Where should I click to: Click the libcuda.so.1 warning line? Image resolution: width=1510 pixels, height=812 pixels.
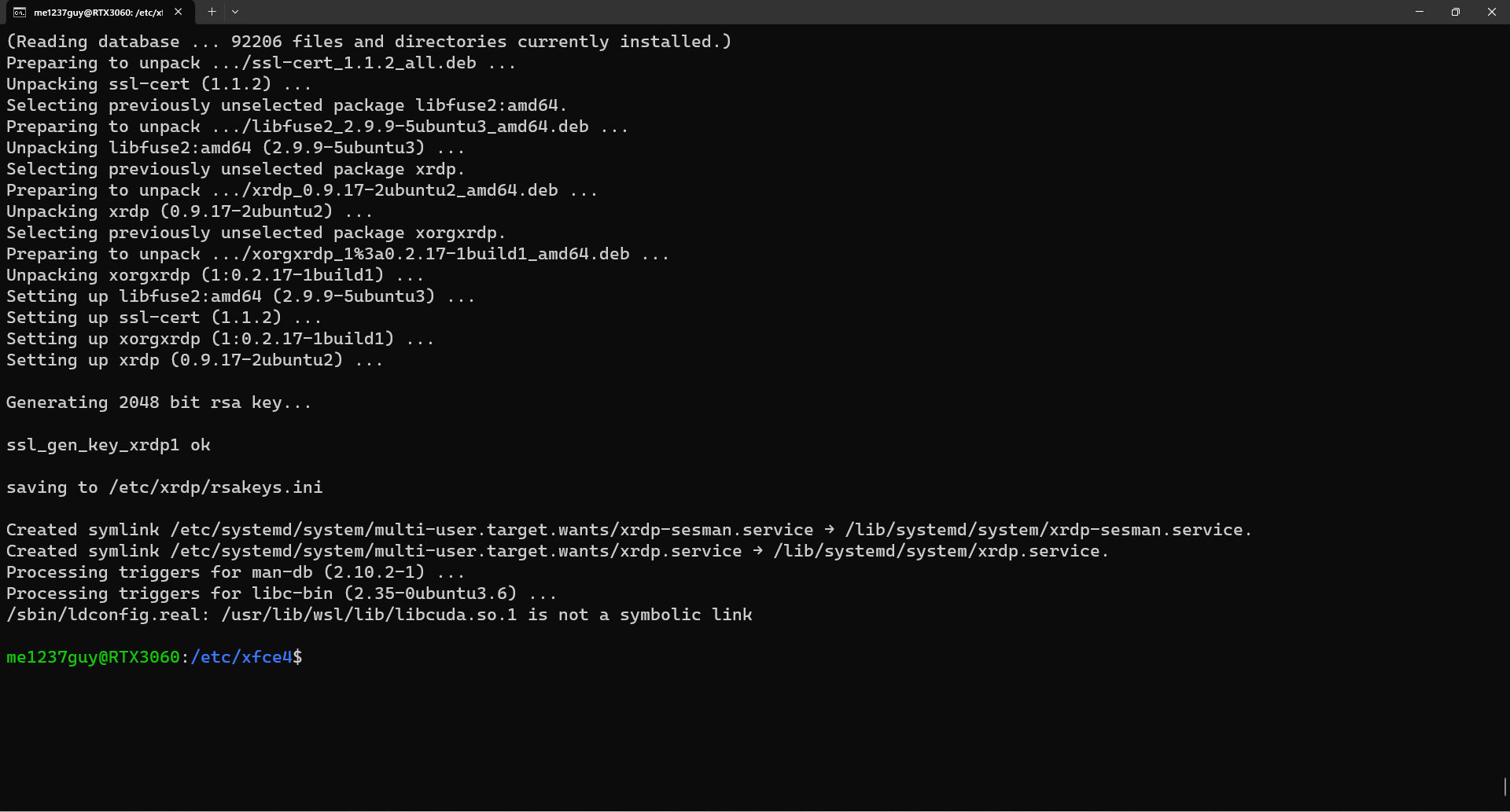tap(379, 615)
